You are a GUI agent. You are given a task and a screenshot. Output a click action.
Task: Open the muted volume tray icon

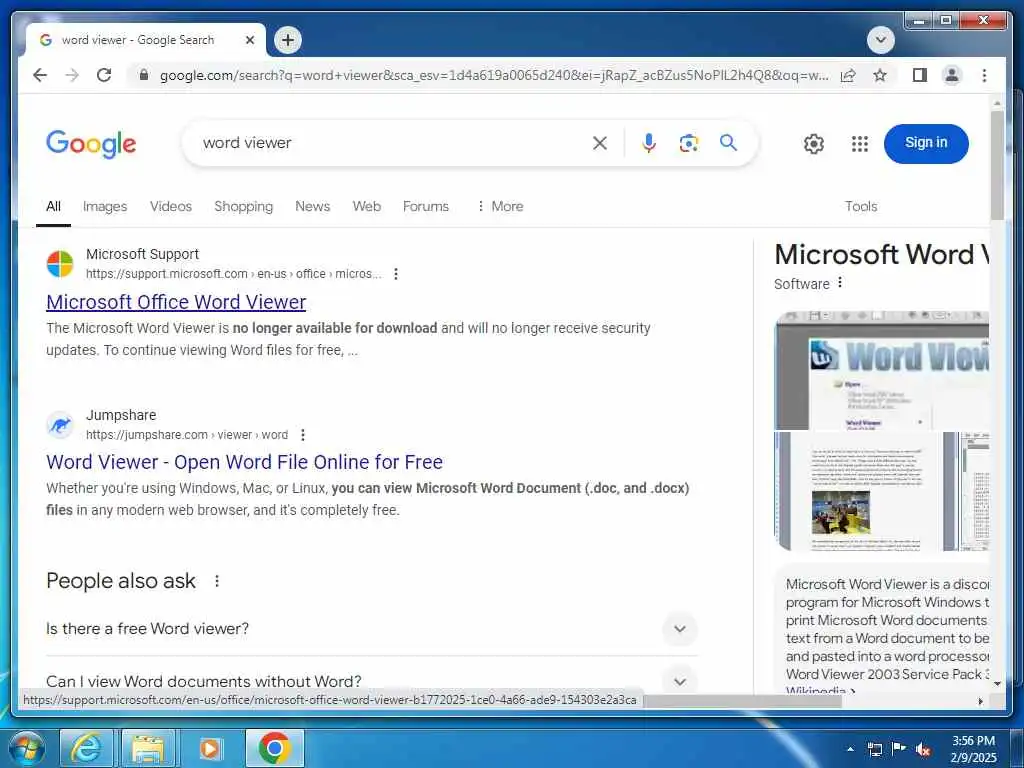point(923,749)
